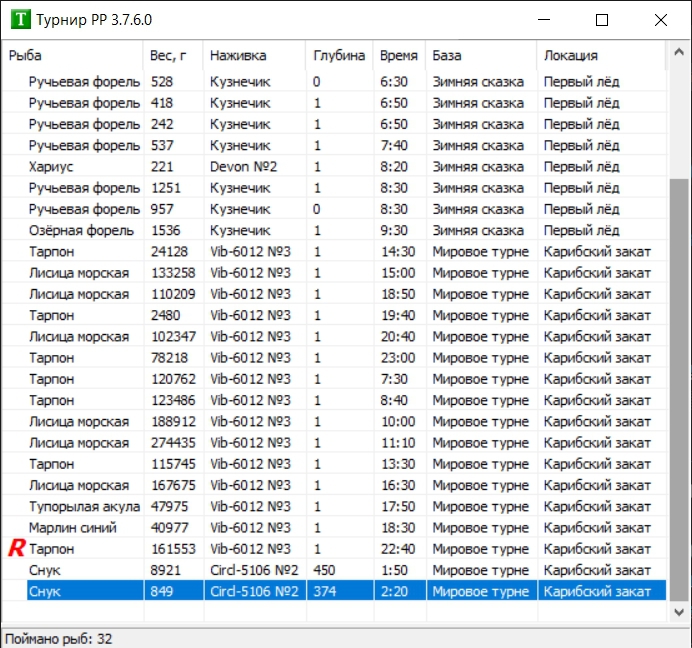The image size is (692, 648).
Task: Click the scrollbar down arrow
Action: coord(679,612)
